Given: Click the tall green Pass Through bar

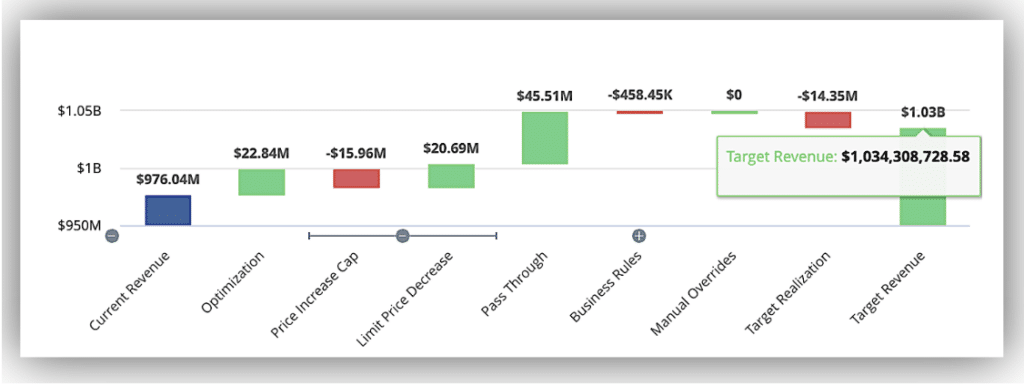Looking at the screenshot, I should pyautogui.click(x=545, y=138).
